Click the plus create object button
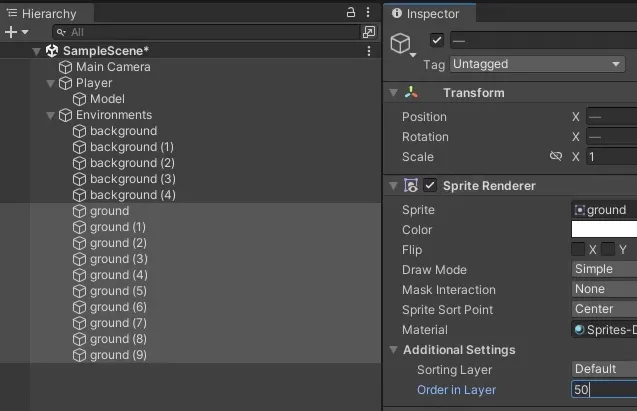 click(11, 32)
